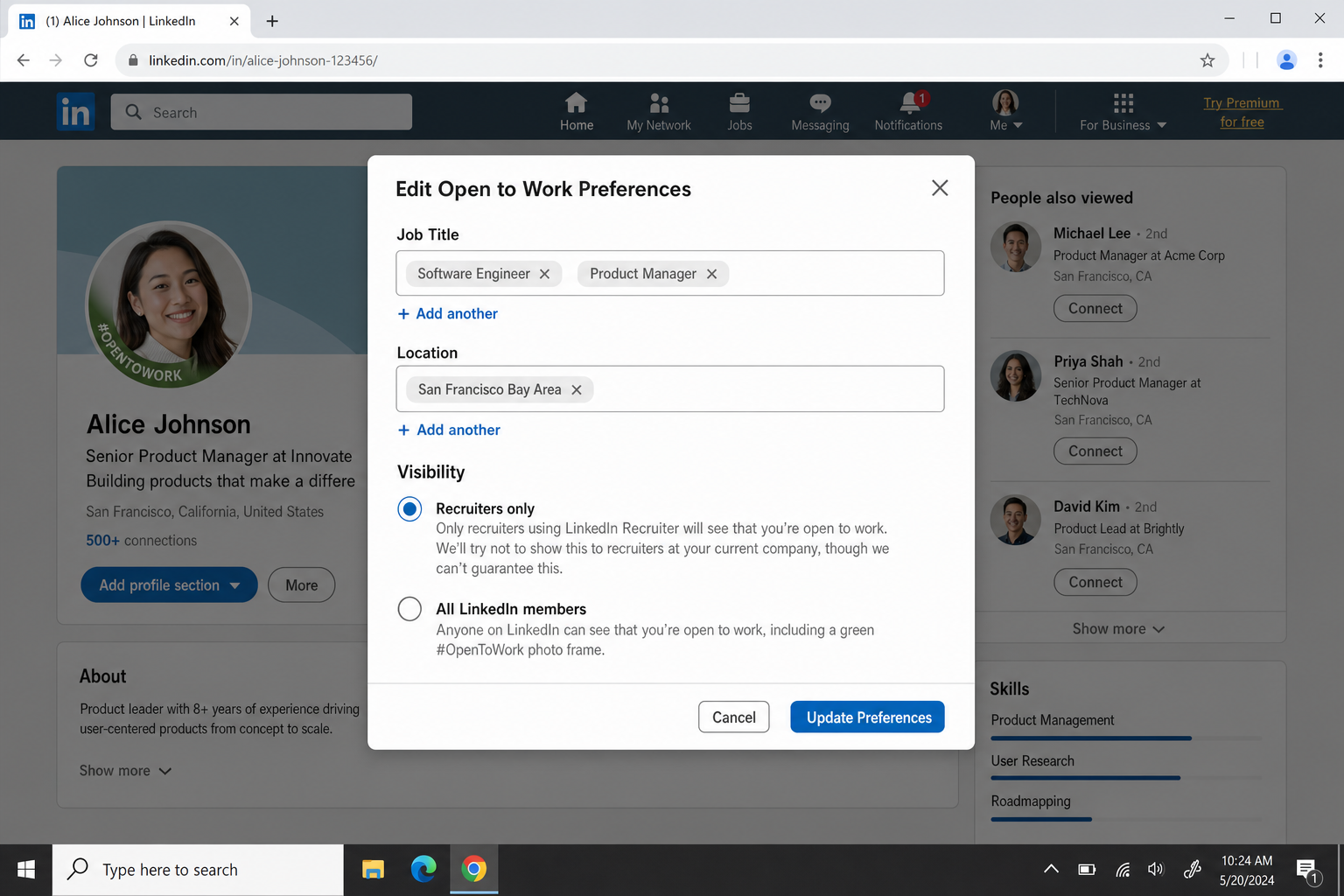Close the Alice Johnson LinkedIn tab
Viewport: 1344px width, 896px height.
[234, 21]
